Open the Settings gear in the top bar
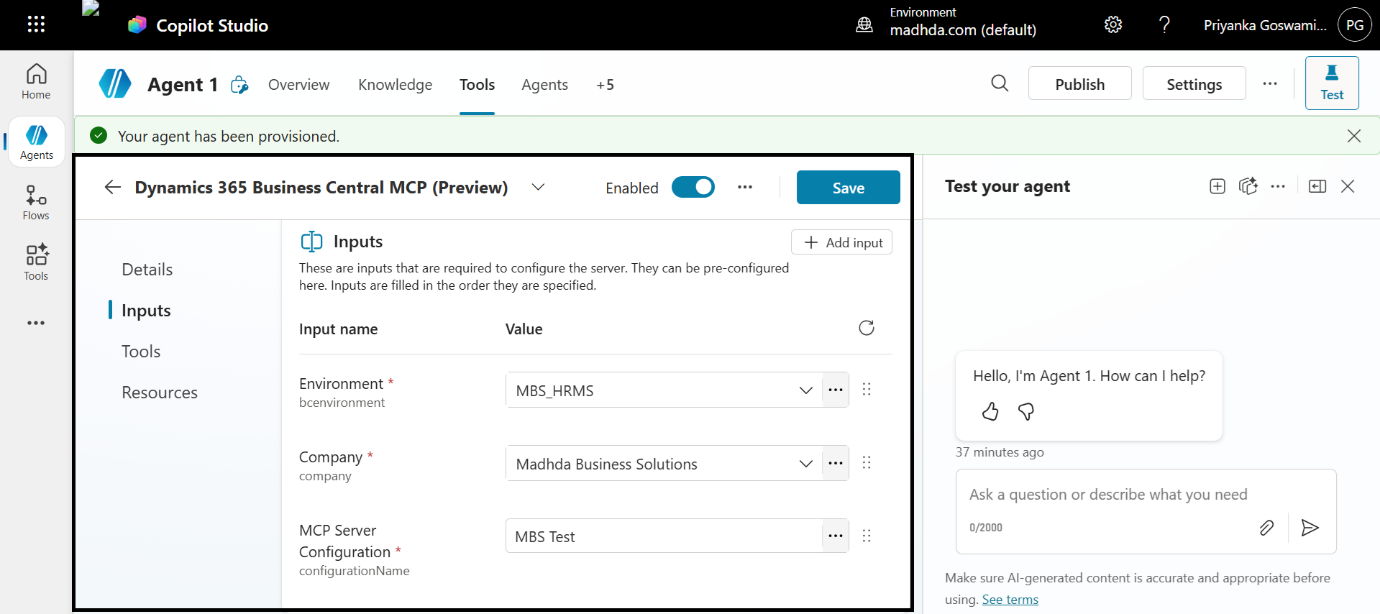The width and height of the screenshot is (1380, 614). point(1113,24)
